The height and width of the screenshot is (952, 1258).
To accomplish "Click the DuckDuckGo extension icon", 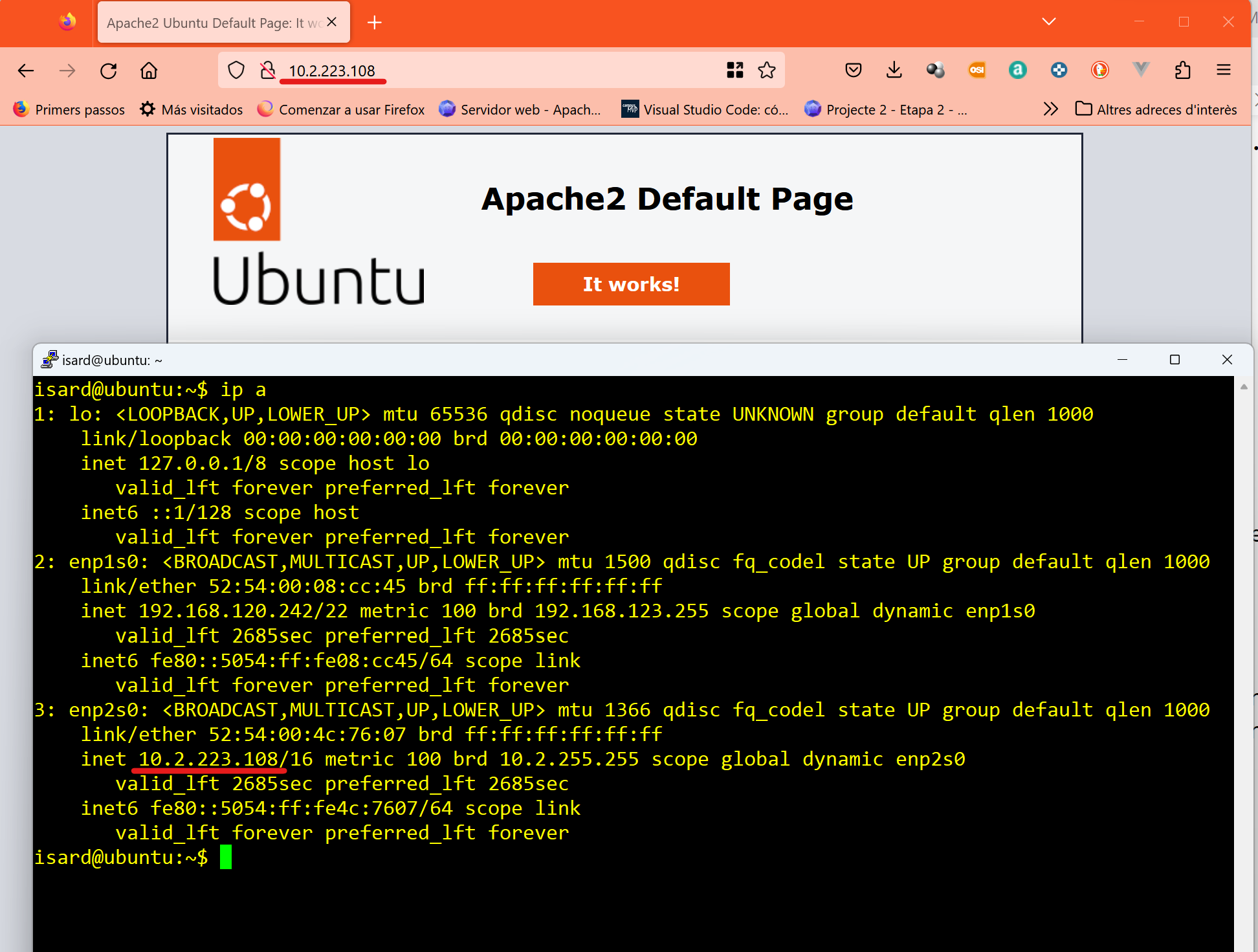I will [x=1100, y=70].
